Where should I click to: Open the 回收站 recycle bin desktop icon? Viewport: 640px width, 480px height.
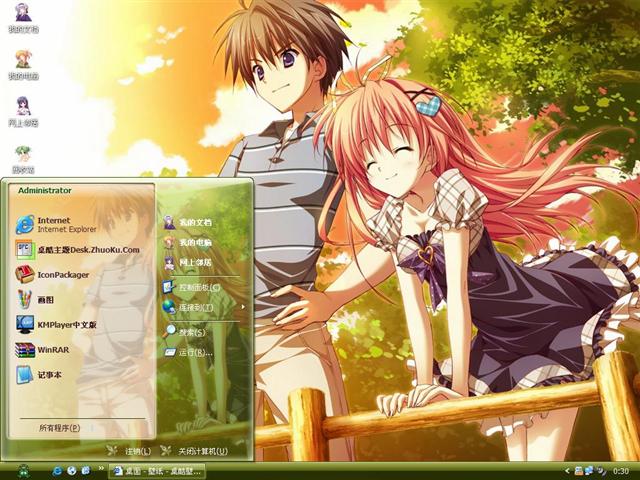point(23,159)
